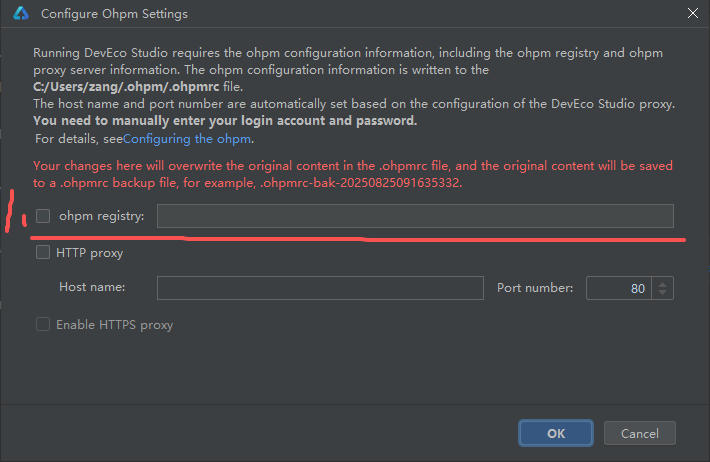Click the DevEco Studio logo in title bar
Screen dimensions: 710x462
tap(19, 14)
